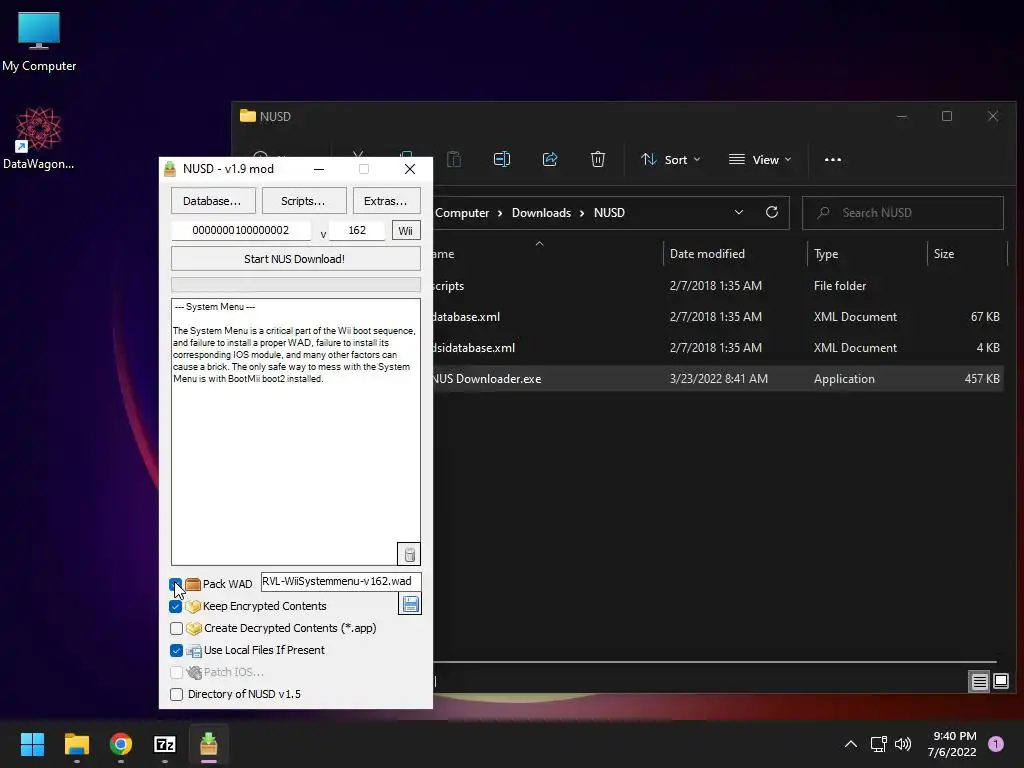Open the Scripts... menu button
Viewport: 1024px width, 768px height.
point(304,200)
